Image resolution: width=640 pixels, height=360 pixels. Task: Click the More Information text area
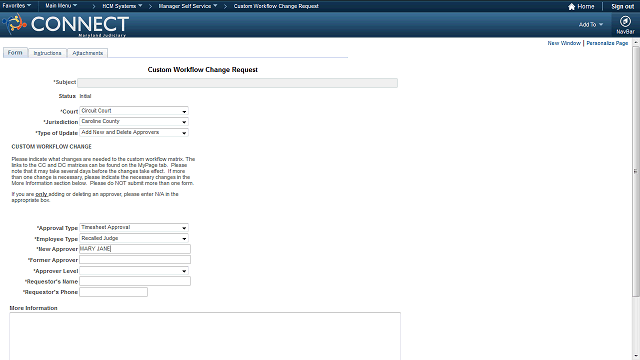(205, 336)
